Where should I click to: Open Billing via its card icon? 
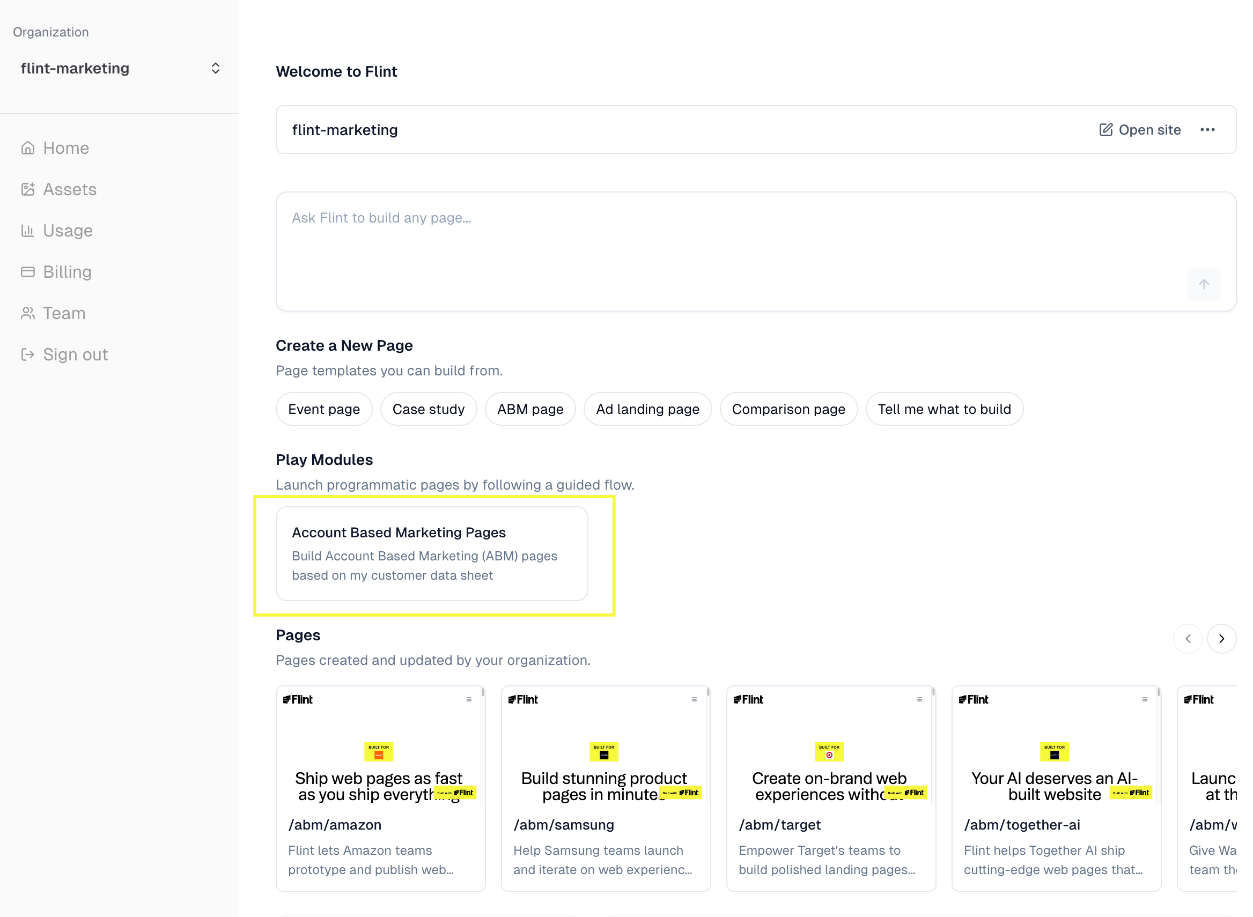(x=30, y=271)
